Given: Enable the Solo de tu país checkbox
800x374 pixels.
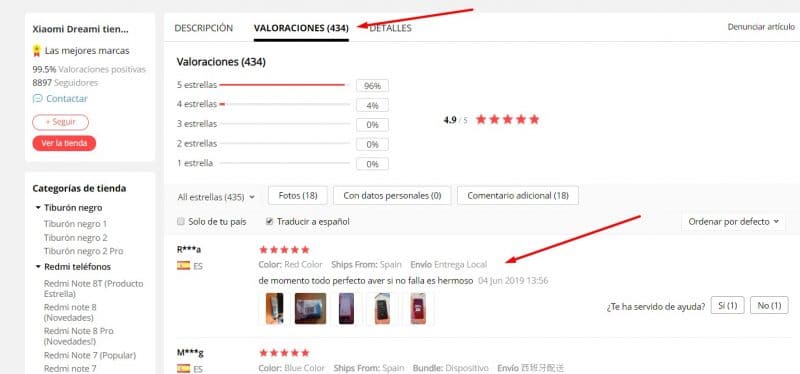Looking at the screenshot, I should (x=180, y=221).
